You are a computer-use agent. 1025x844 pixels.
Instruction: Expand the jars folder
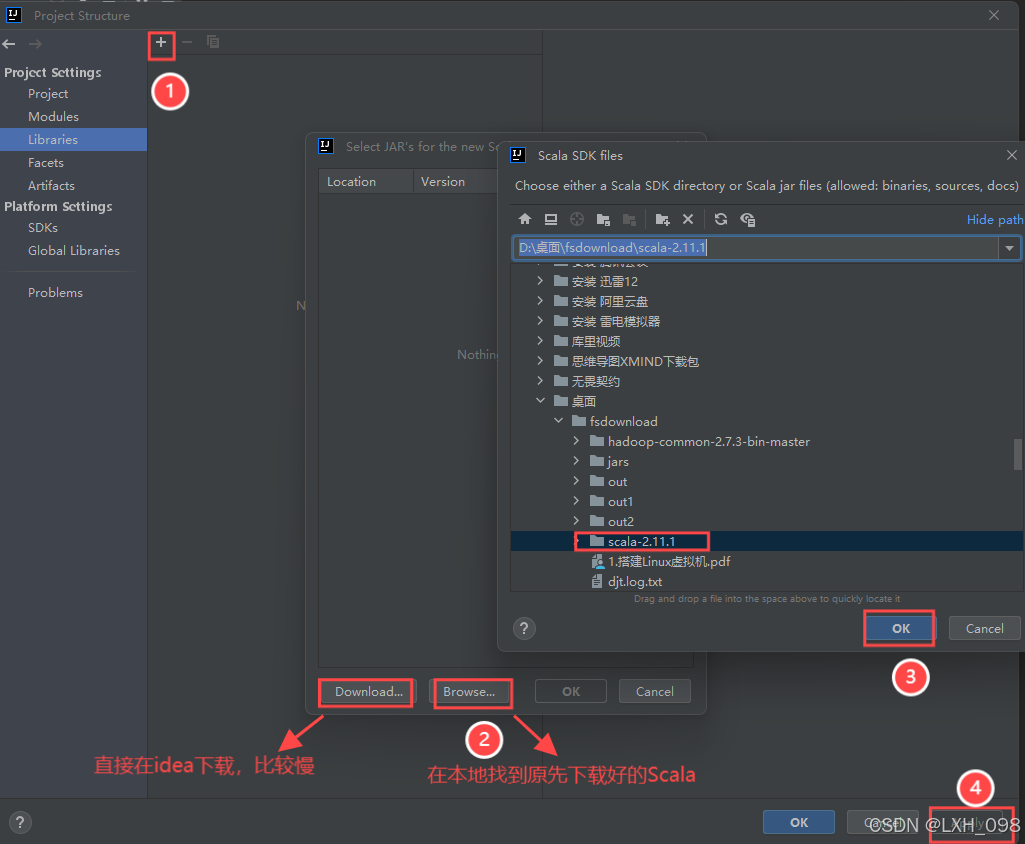tap(576, 461)
